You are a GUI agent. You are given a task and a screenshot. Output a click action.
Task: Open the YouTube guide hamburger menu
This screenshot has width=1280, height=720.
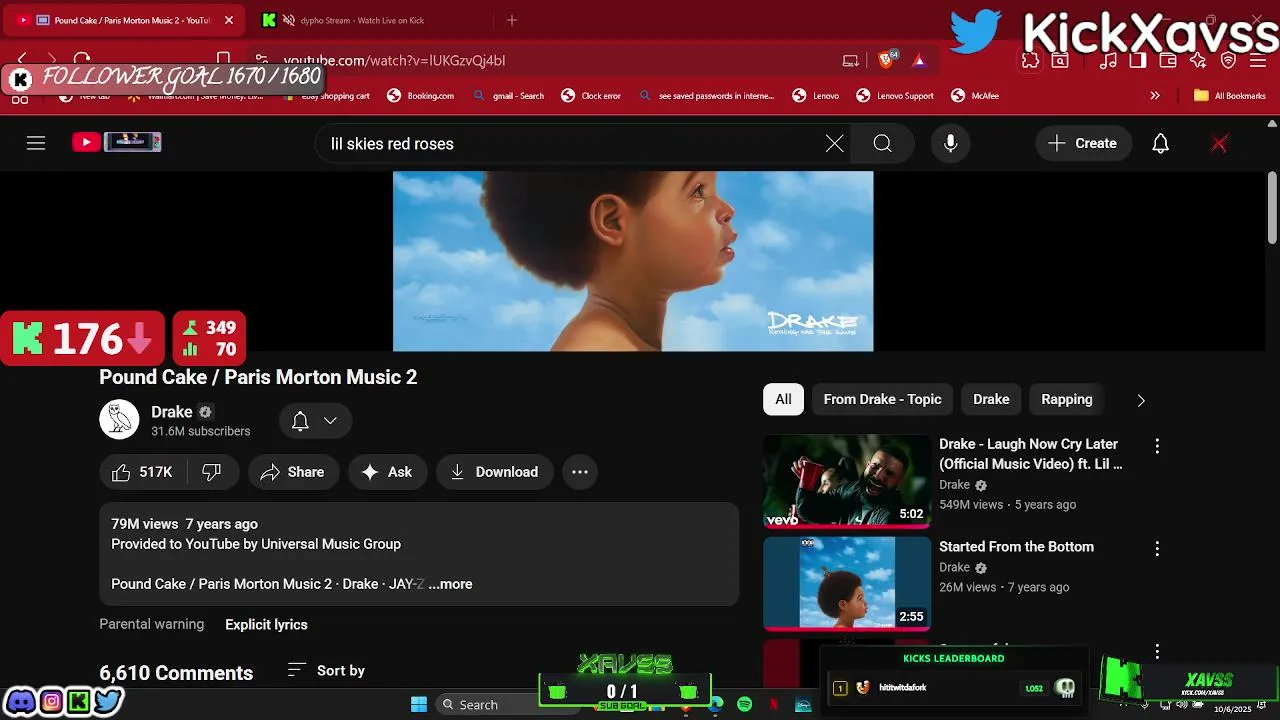pyautogui.click(x=36, y=143)
